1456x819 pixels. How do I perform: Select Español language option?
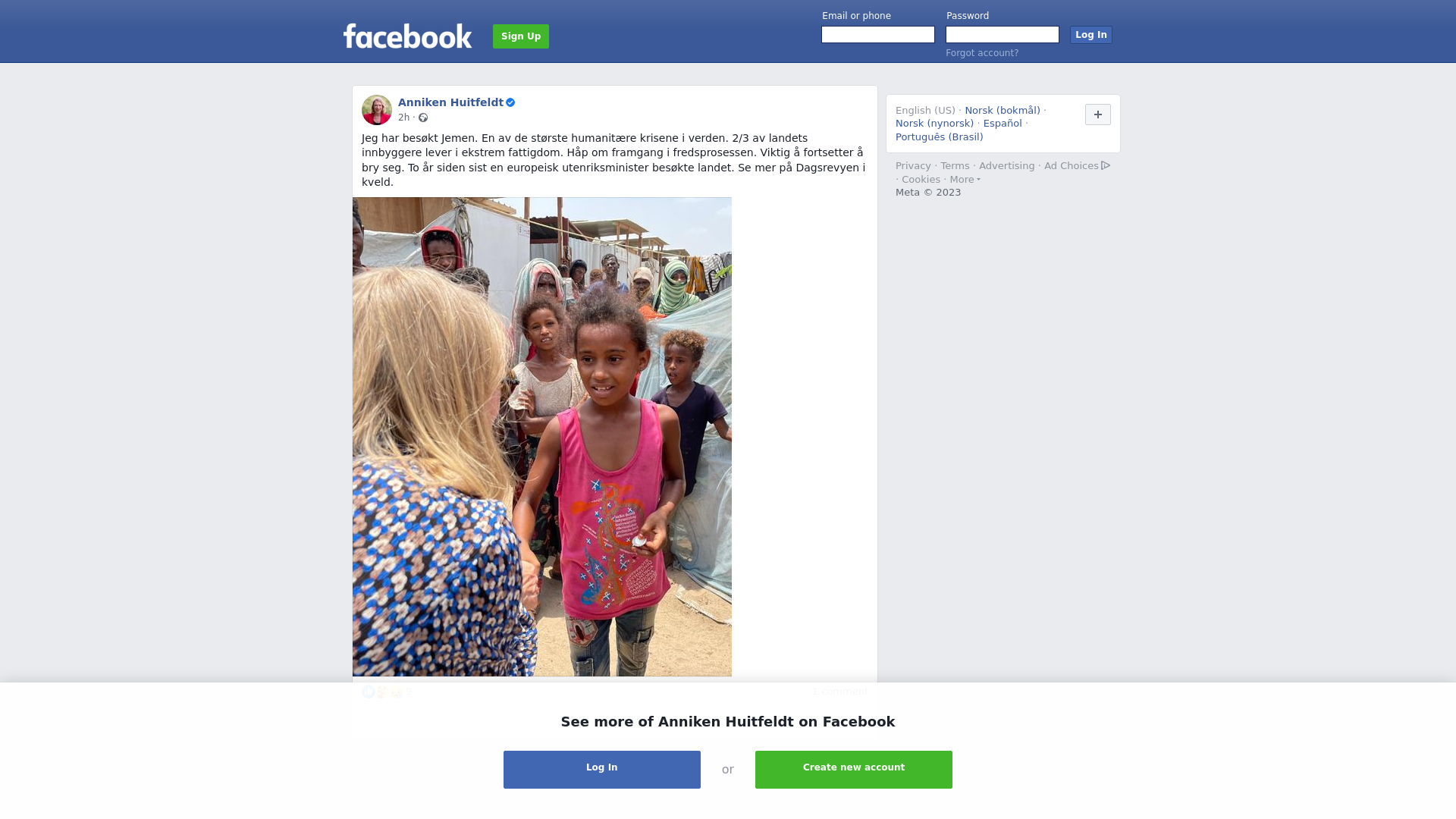1003,124
